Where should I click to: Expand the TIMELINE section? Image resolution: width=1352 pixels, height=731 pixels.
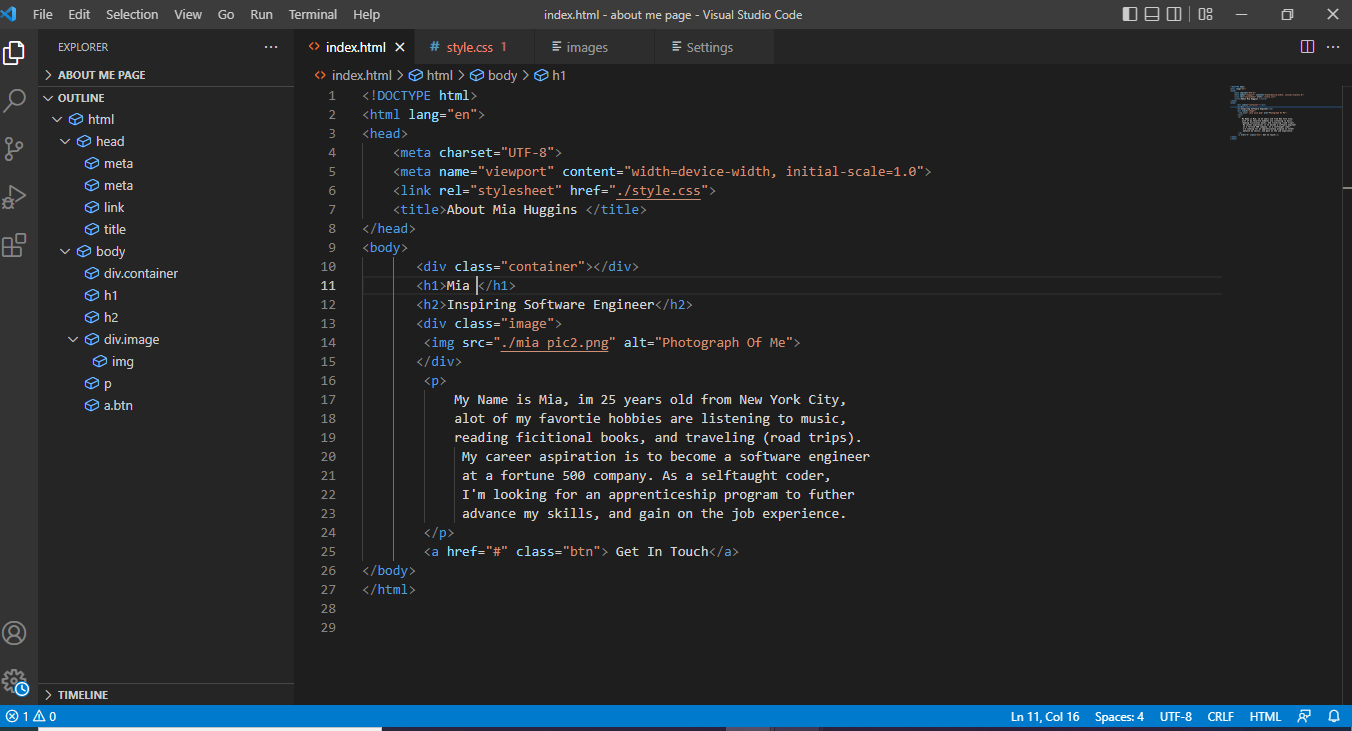(47, 694)
